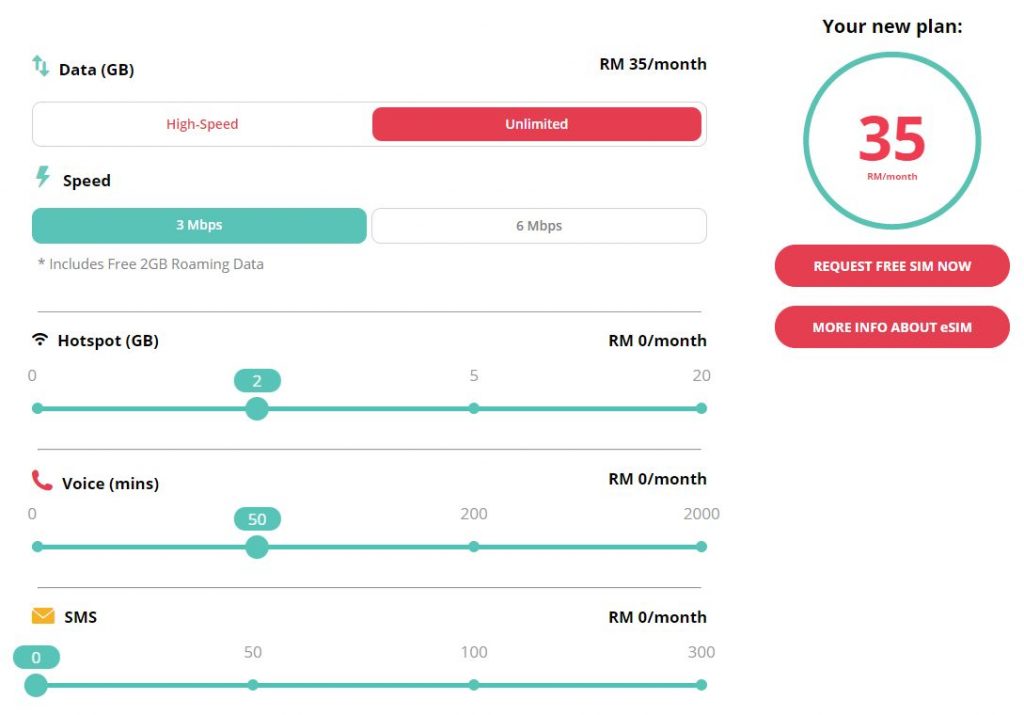This screenshot has width=1024, height=715.
Task: Set Hotspot slider to 5 GB
Action: (473, 408)
